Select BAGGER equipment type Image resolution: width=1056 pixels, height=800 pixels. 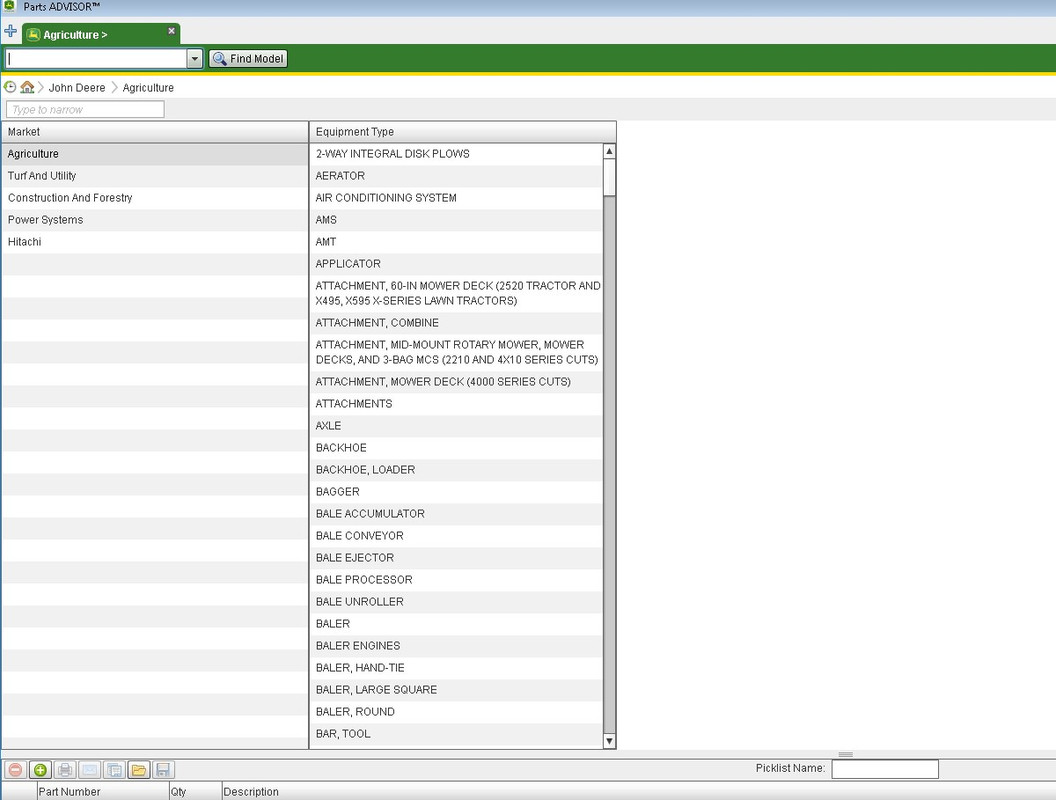click(x=456, y=492)
